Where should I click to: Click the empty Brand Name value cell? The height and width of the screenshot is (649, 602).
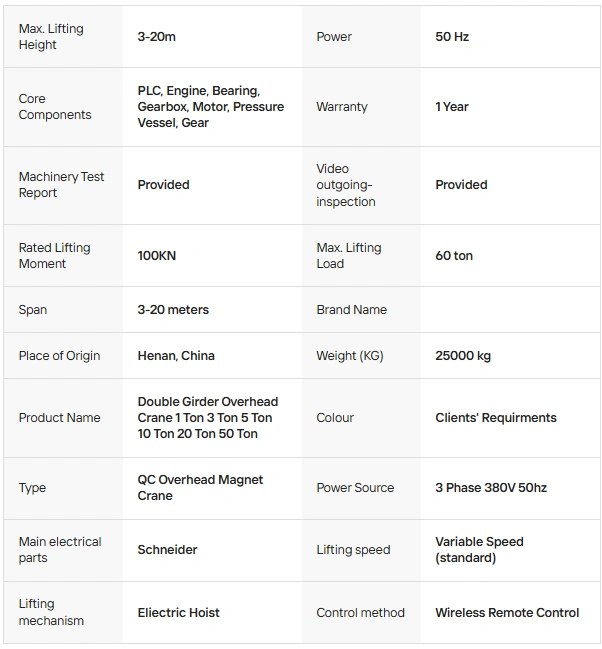click(x=510, y=310)
